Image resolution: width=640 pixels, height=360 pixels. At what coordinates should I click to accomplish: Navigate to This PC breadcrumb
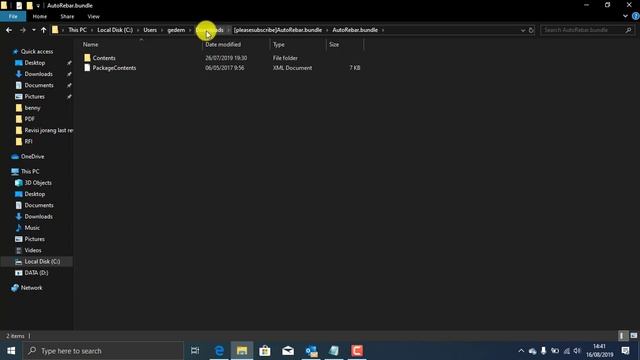tap(77, 30)
